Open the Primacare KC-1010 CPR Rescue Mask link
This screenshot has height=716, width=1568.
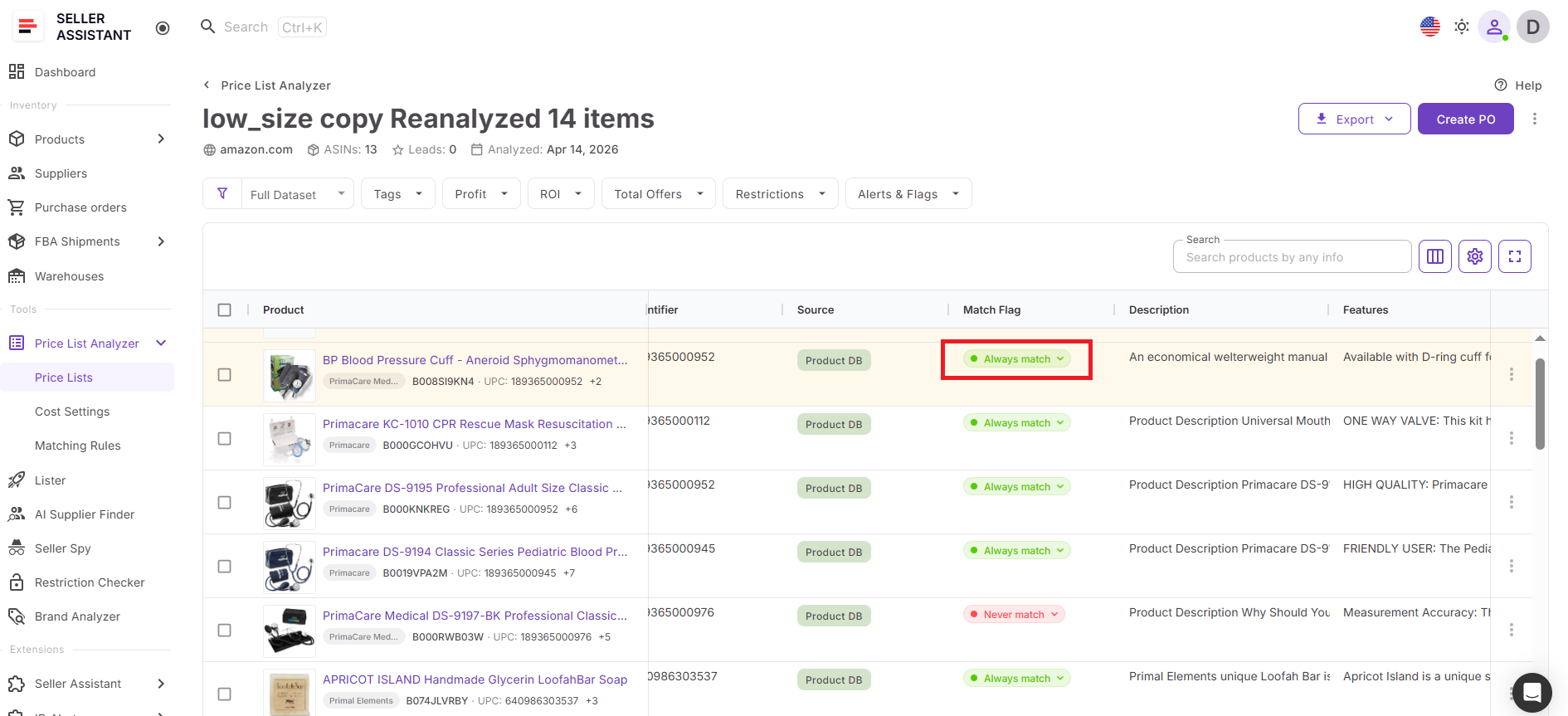point(474,424)
